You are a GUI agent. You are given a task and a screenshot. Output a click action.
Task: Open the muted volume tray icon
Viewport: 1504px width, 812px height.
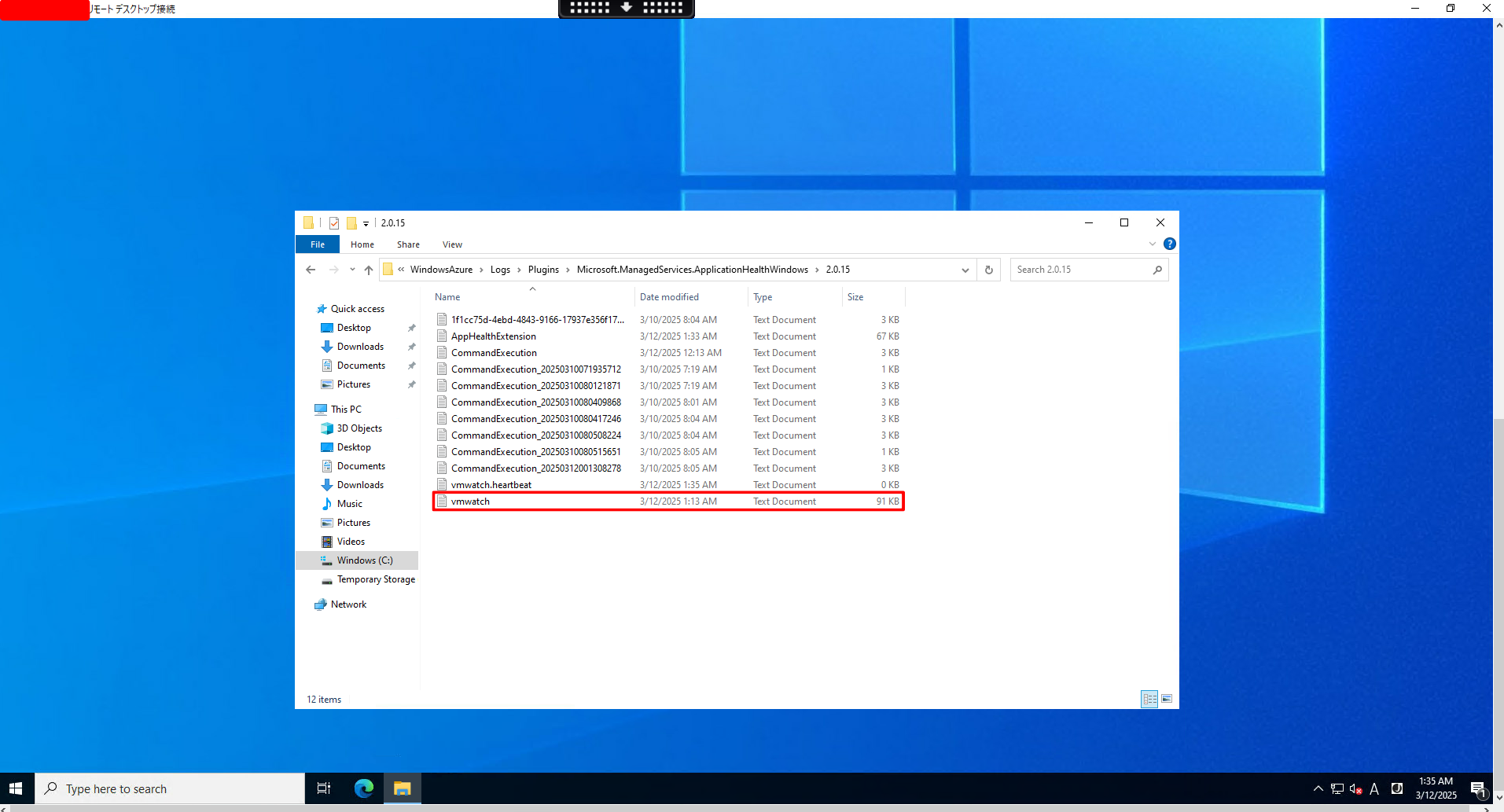[x=1356, y=788]
